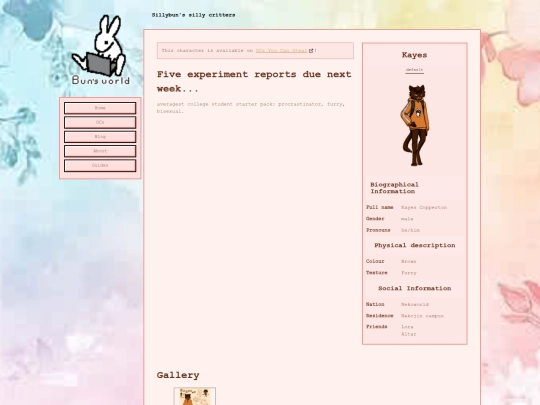The image size is (540, 405).
Task: Click the Kayes cat character image
Action: coord(415,125)
